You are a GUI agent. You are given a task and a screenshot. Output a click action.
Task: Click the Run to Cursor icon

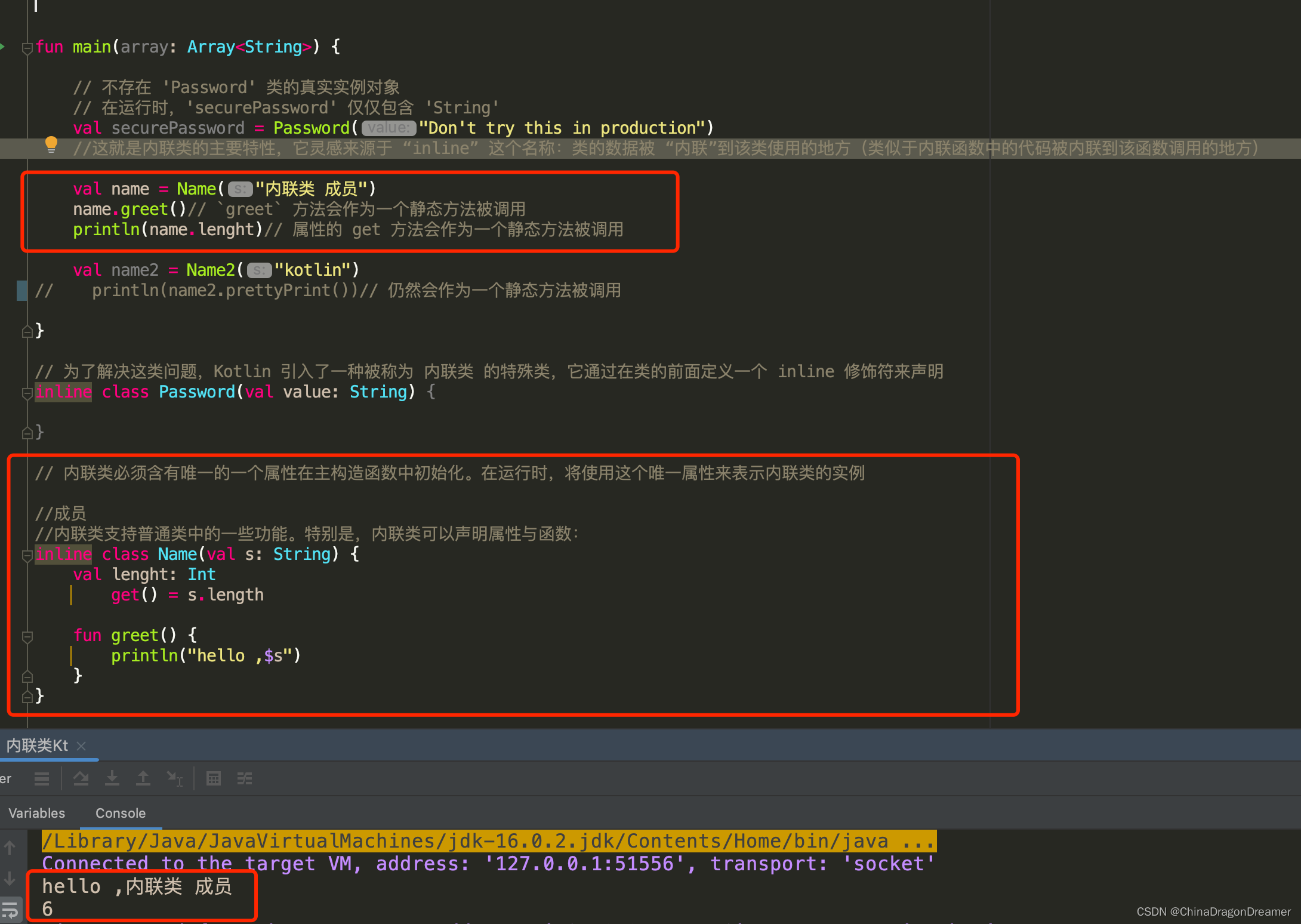(x=175, y=778)
